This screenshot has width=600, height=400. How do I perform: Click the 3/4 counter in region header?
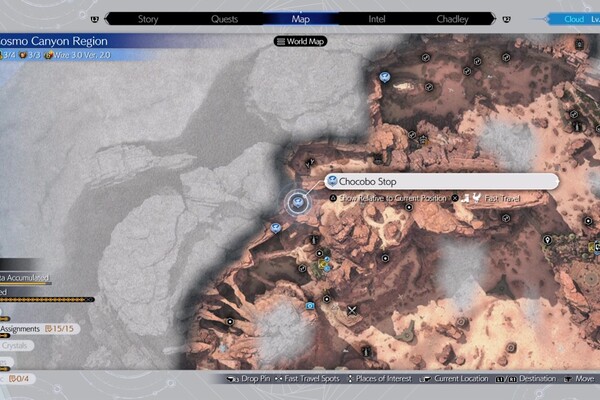coord(8,55)
